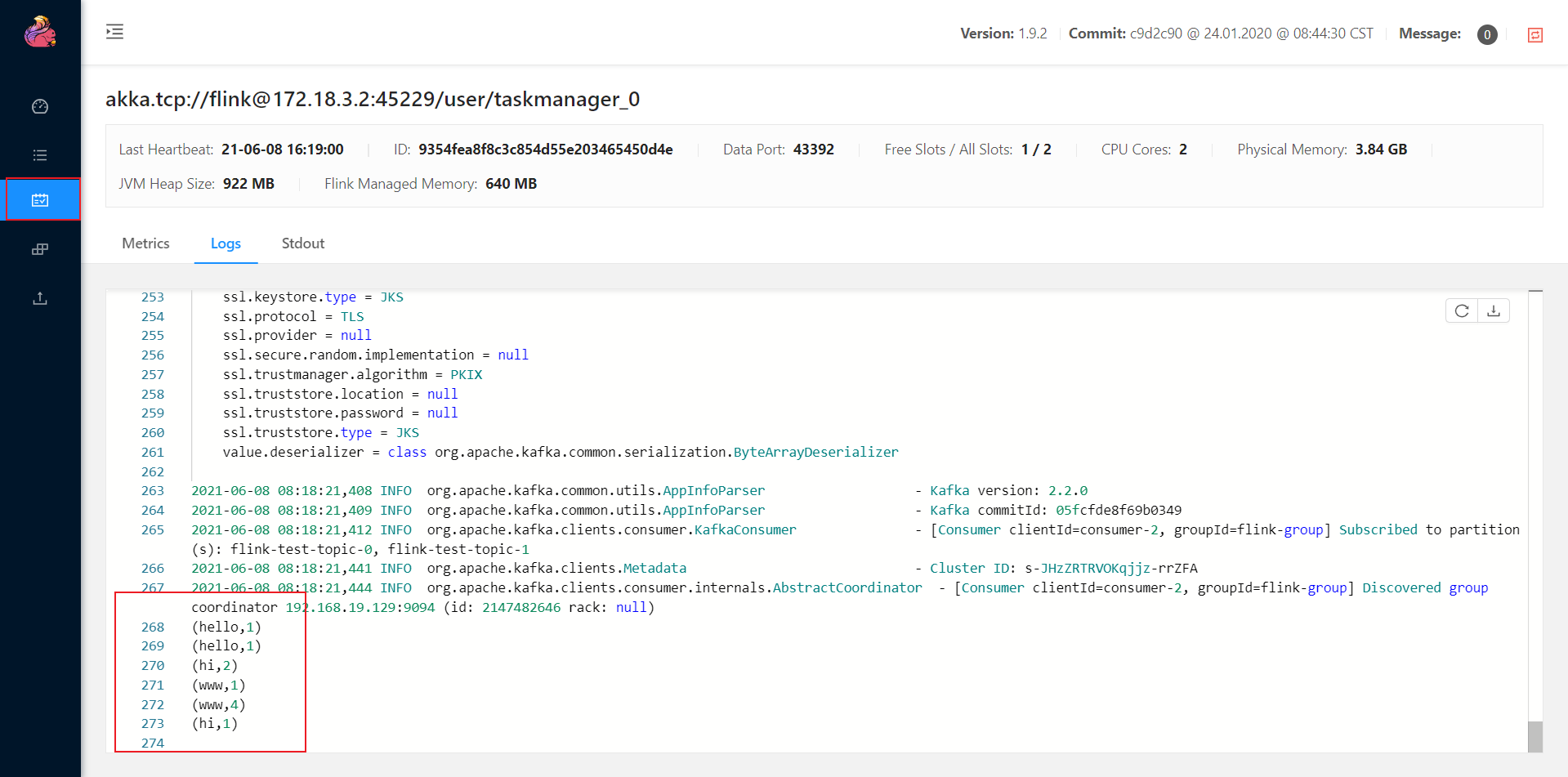Click Last Heartbeat value 21-06-08 16:19:00
This screenshot has height=777, width=1568.
[283, 150]
